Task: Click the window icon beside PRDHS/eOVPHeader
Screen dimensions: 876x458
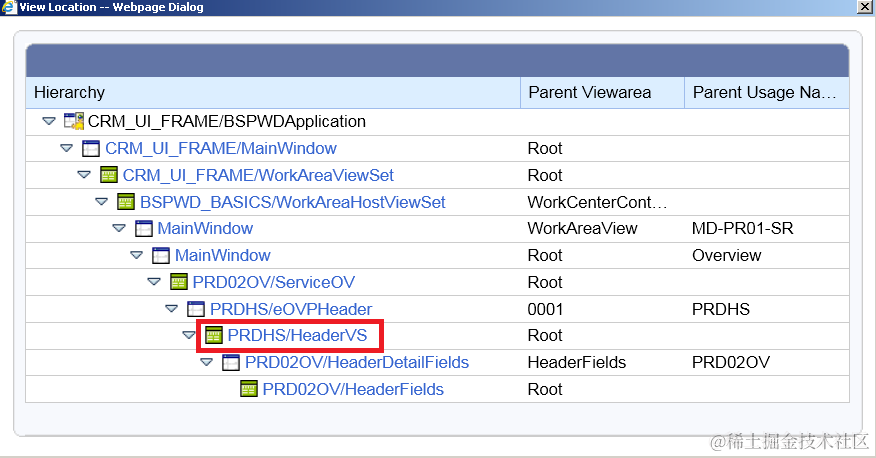Action: click(x=196, y=309)
